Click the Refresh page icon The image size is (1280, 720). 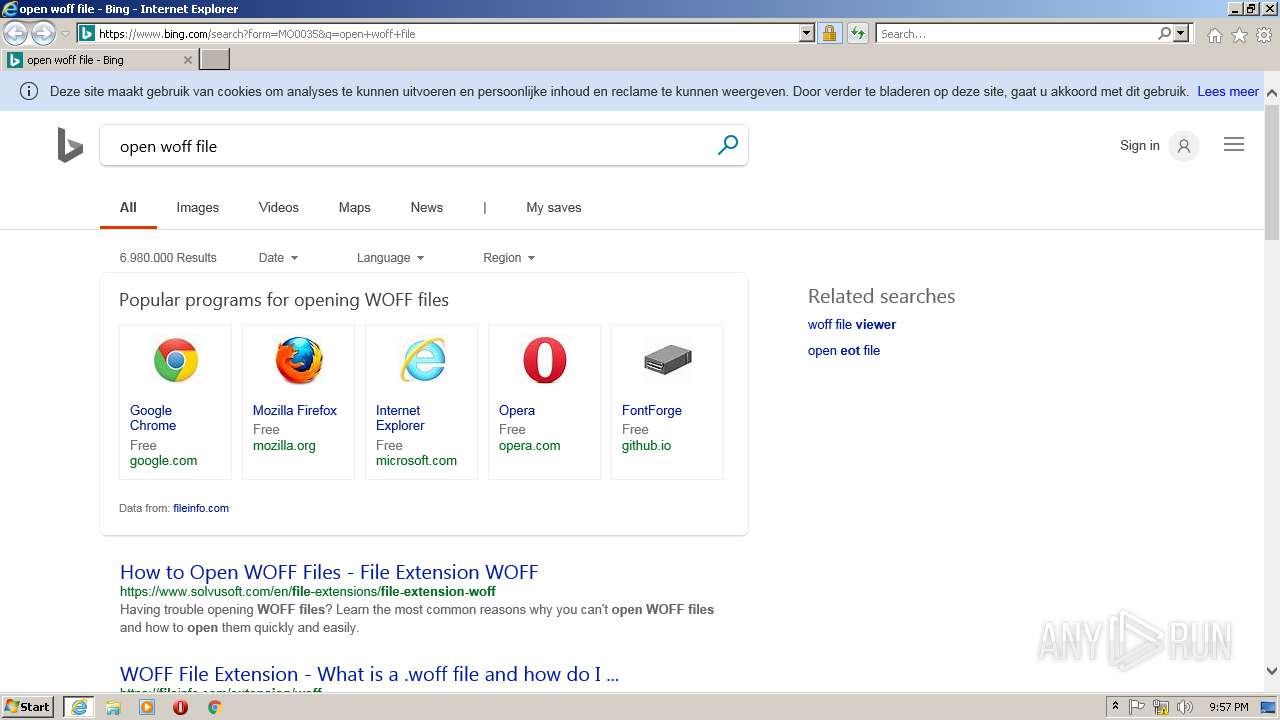[x=857, y=33]
